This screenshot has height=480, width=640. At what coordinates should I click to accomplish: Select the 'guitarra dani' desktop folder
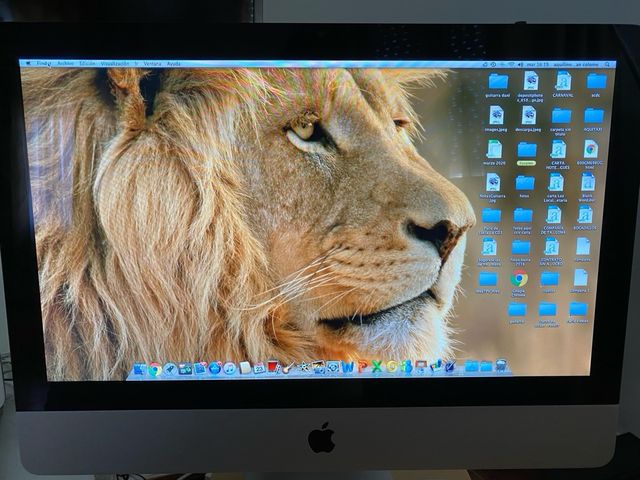[x=498, y=85]
